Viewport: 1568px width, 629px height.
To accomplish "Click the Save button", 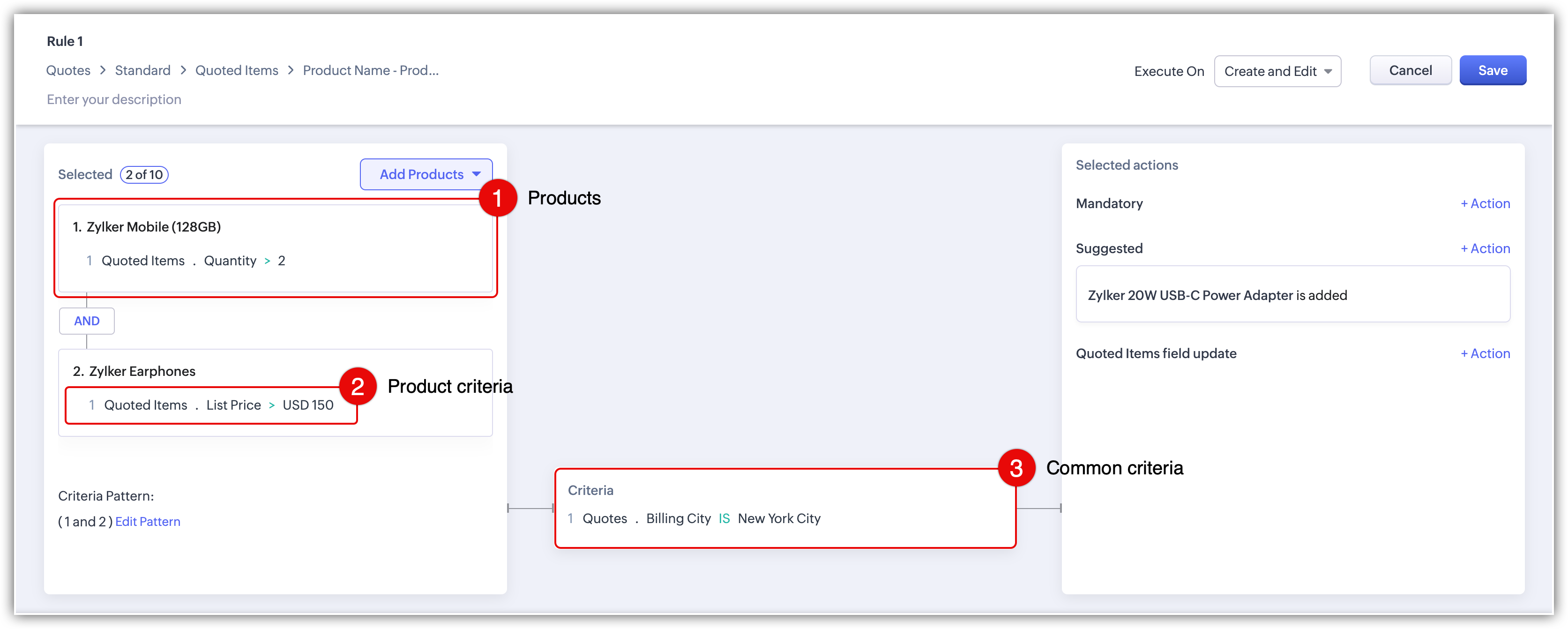I will [x=1492, y=71].
